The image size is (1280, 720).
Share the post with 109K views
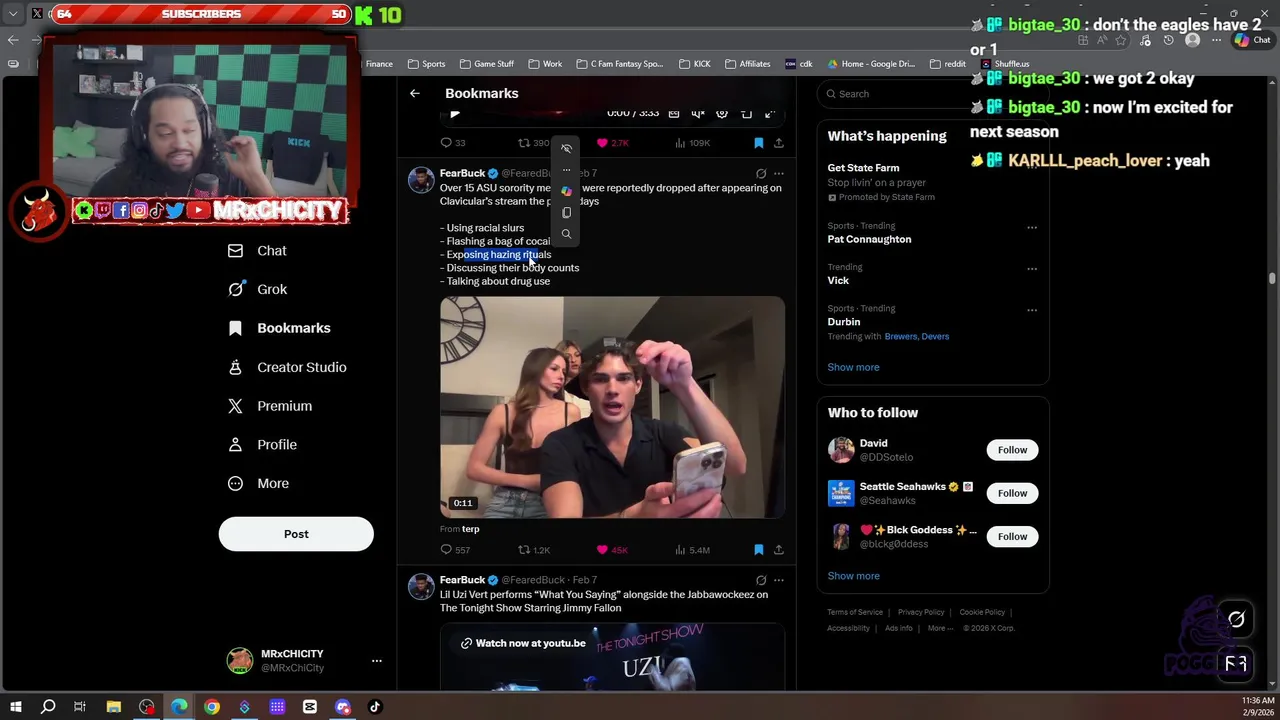tap(779, 143)
